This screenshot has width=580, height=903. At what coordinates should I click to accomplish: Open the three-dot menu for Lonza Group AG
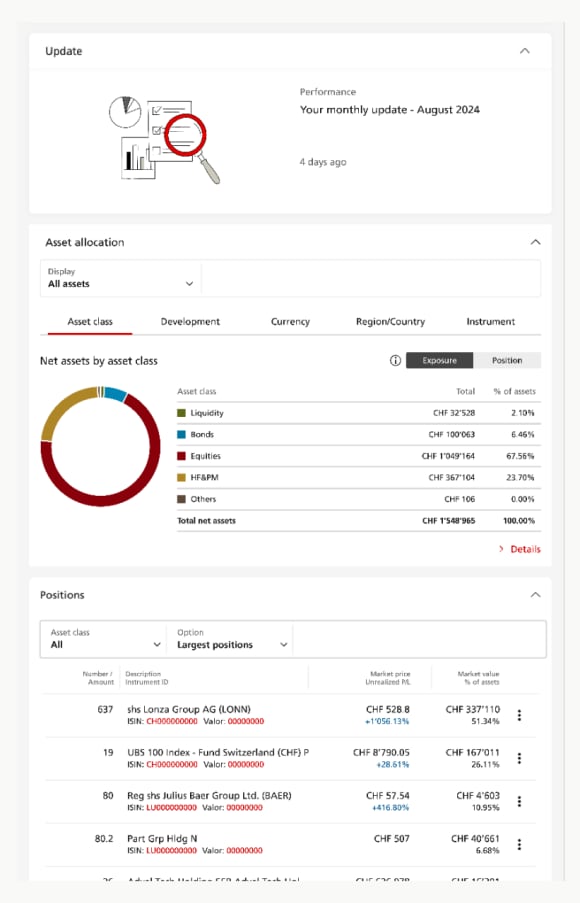pyautogui.click(x=519, y=717)
